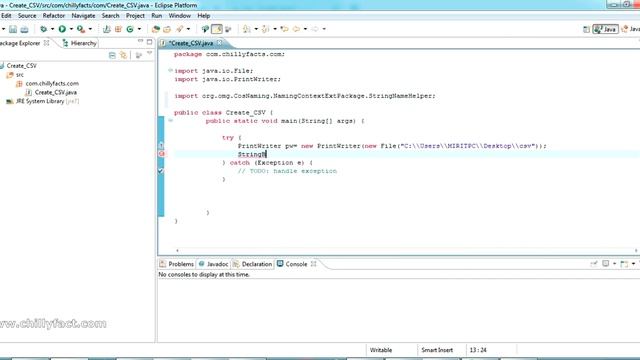Open the Help menu
The image size is (640, 360).
pyautogui.click(x=204, y=16)
